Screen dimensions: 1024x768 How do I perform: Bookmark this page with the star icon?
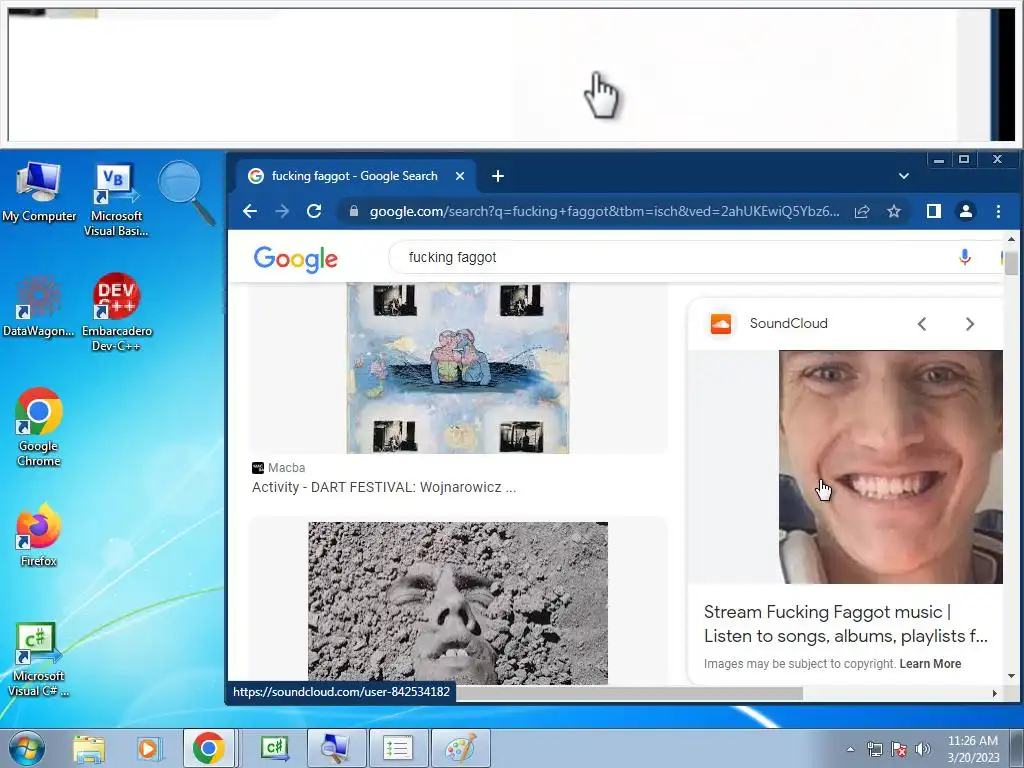pyautogui.click(x=894, y=211)
